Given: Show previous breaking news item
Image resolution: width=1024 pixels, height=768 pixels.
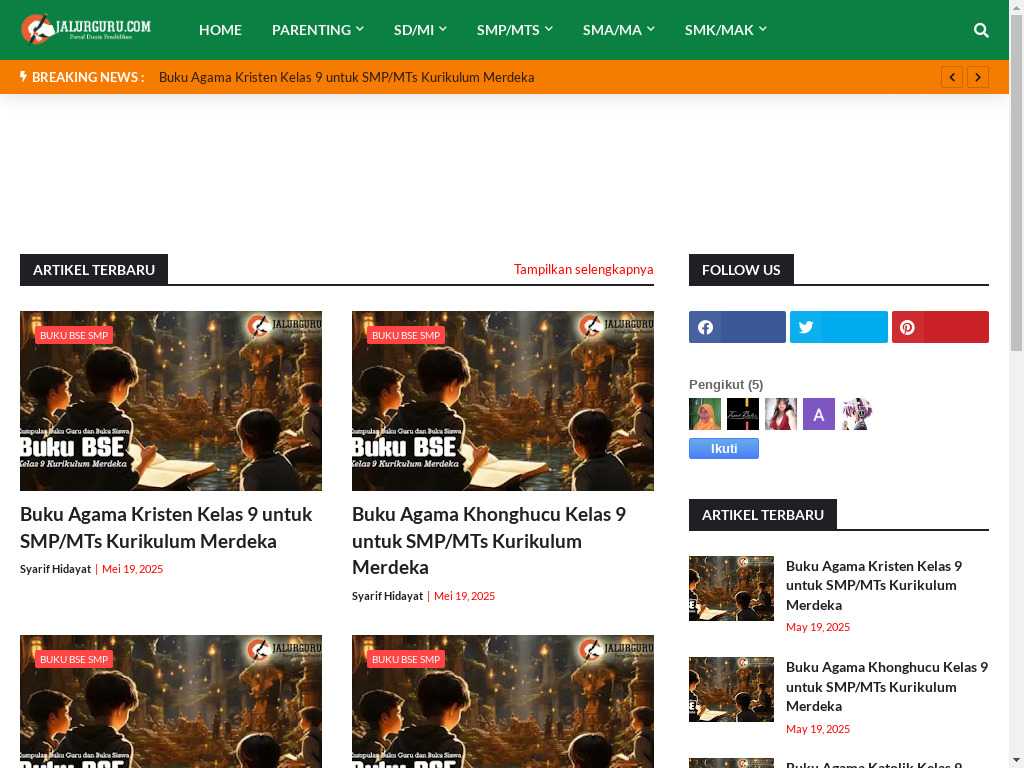Looking at the screenshot, I should [x=952, y=77].
